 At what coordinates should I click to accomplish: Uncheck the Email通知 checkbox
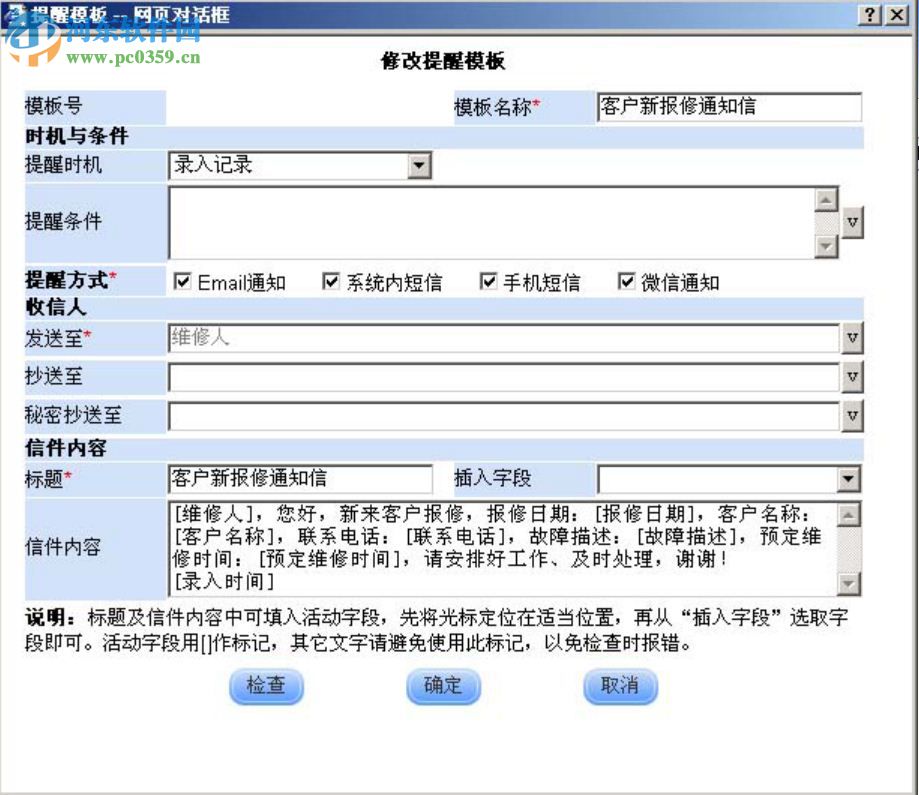[182, 280]
